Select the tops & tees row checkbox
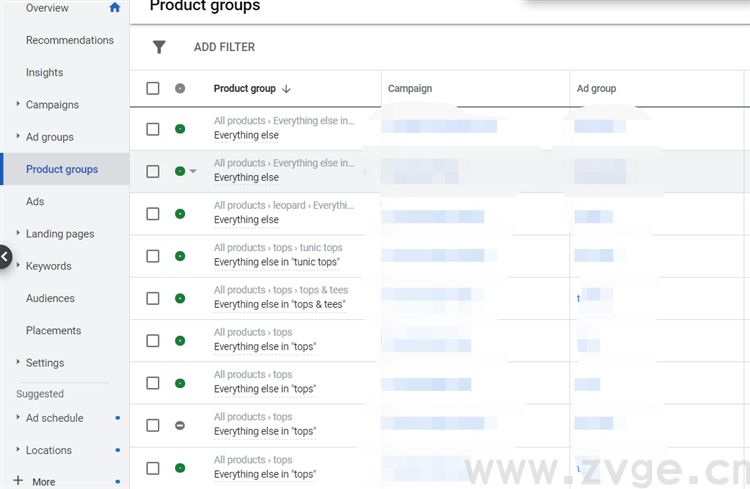 153,298
